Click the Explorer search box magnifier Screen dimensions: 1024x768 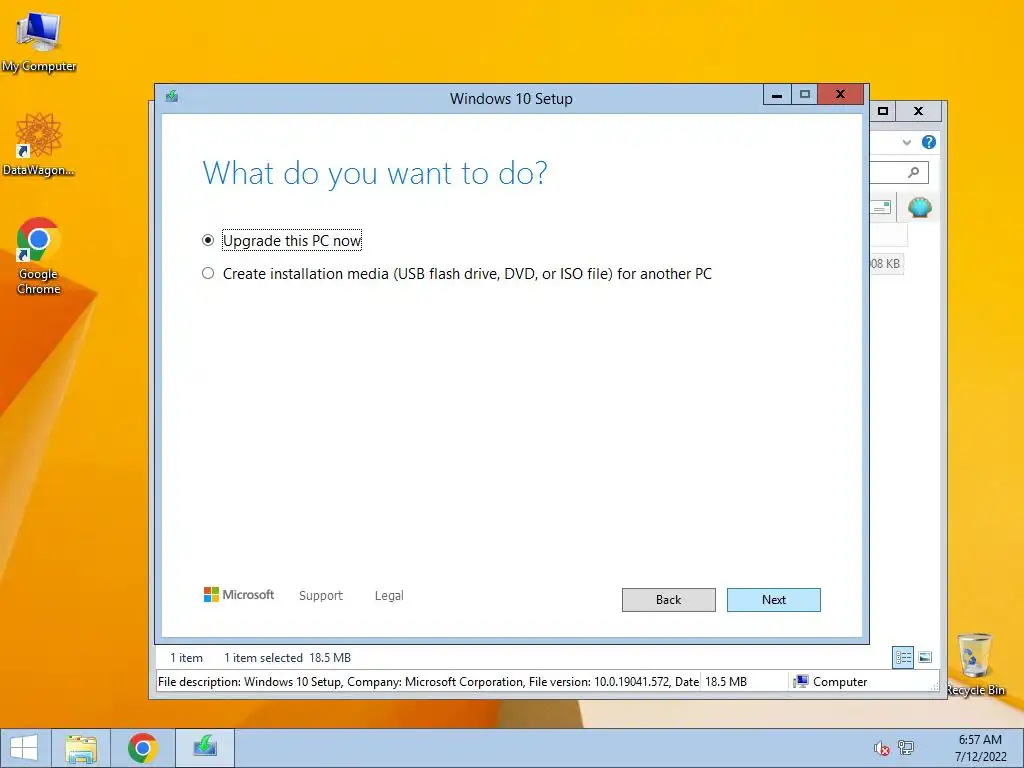click(913, 172)
